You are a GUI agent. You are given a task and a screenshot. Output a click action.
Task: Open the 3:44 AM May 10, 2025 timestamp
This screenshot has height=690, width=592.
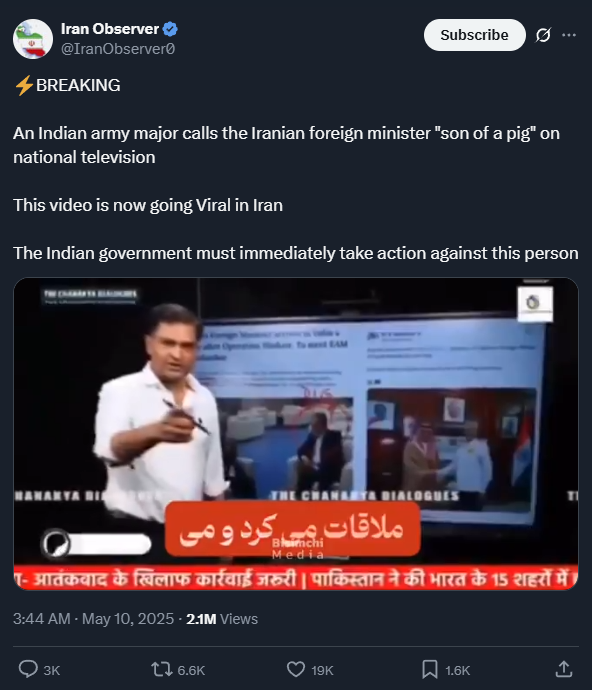(x=93, y=619)
